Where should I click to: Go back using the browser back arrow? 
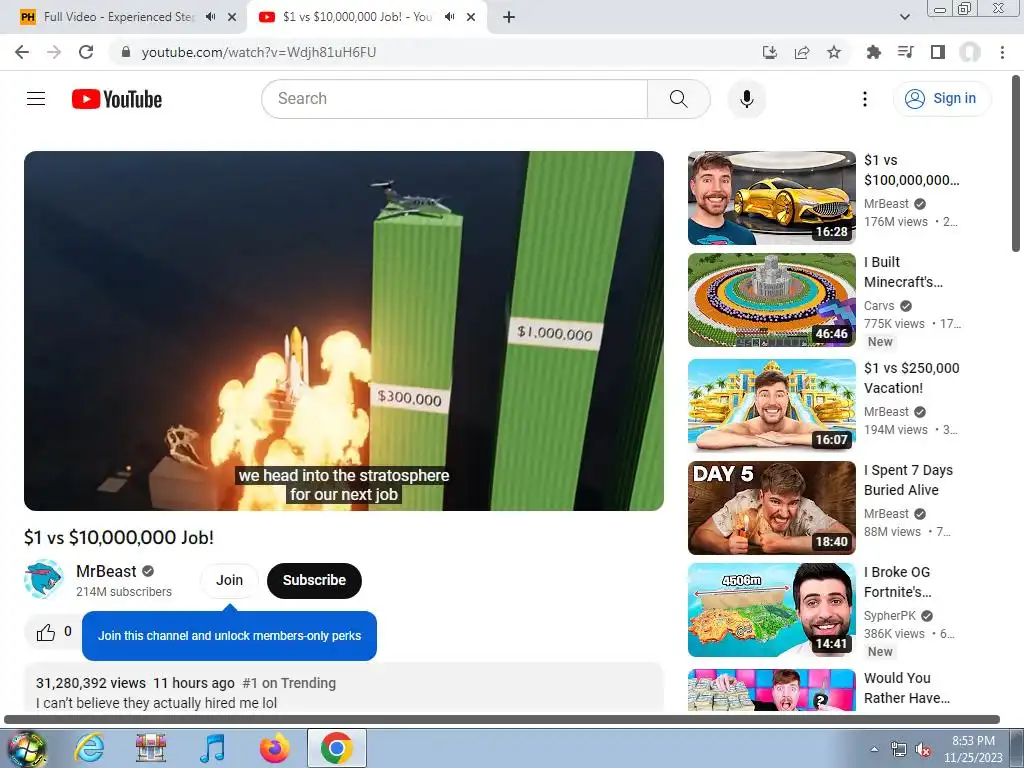click(22, 52)
